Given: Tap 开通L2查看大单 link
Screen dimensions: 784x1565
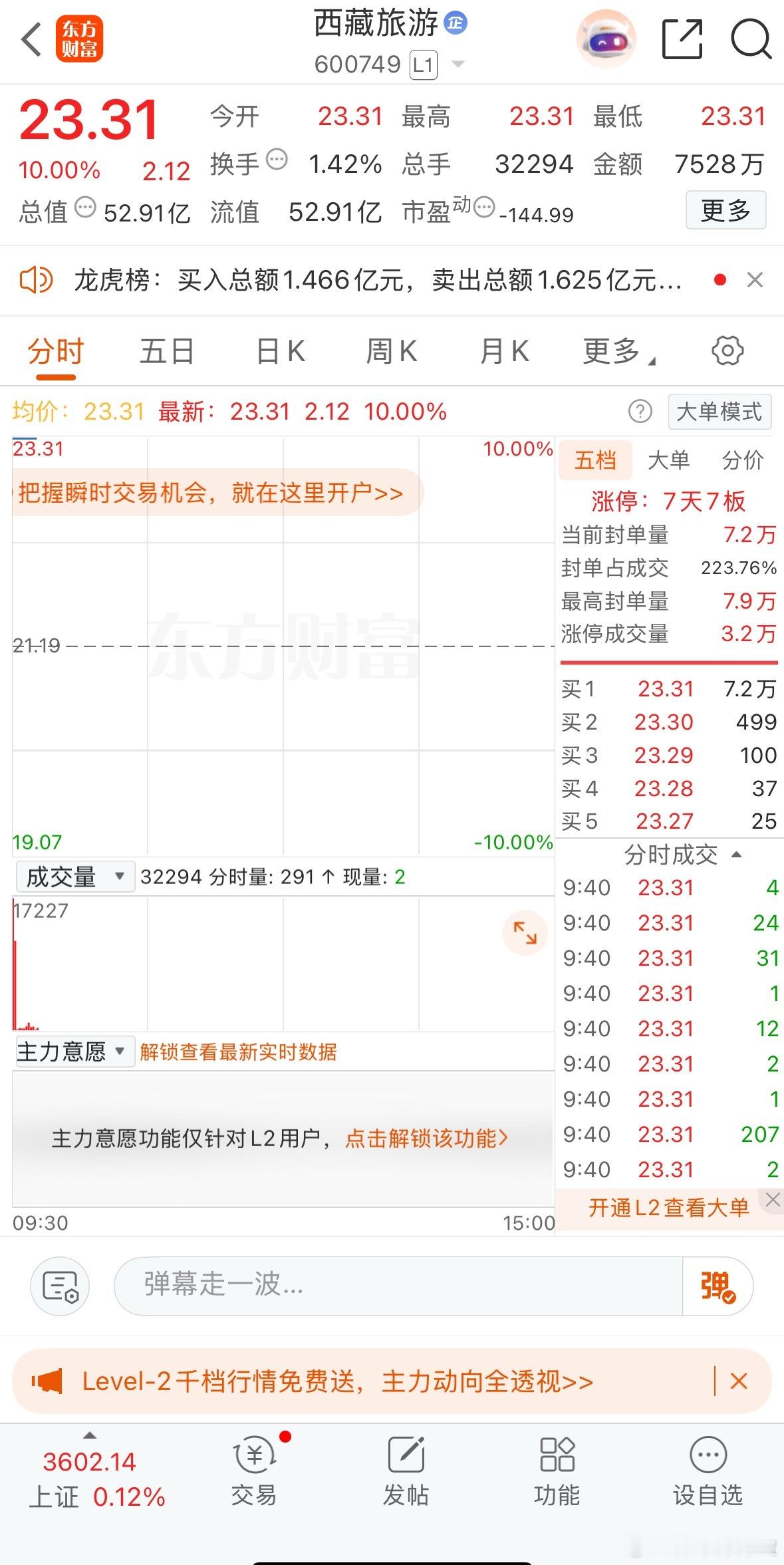Looking at the screenshot, I should [669, 1208].
